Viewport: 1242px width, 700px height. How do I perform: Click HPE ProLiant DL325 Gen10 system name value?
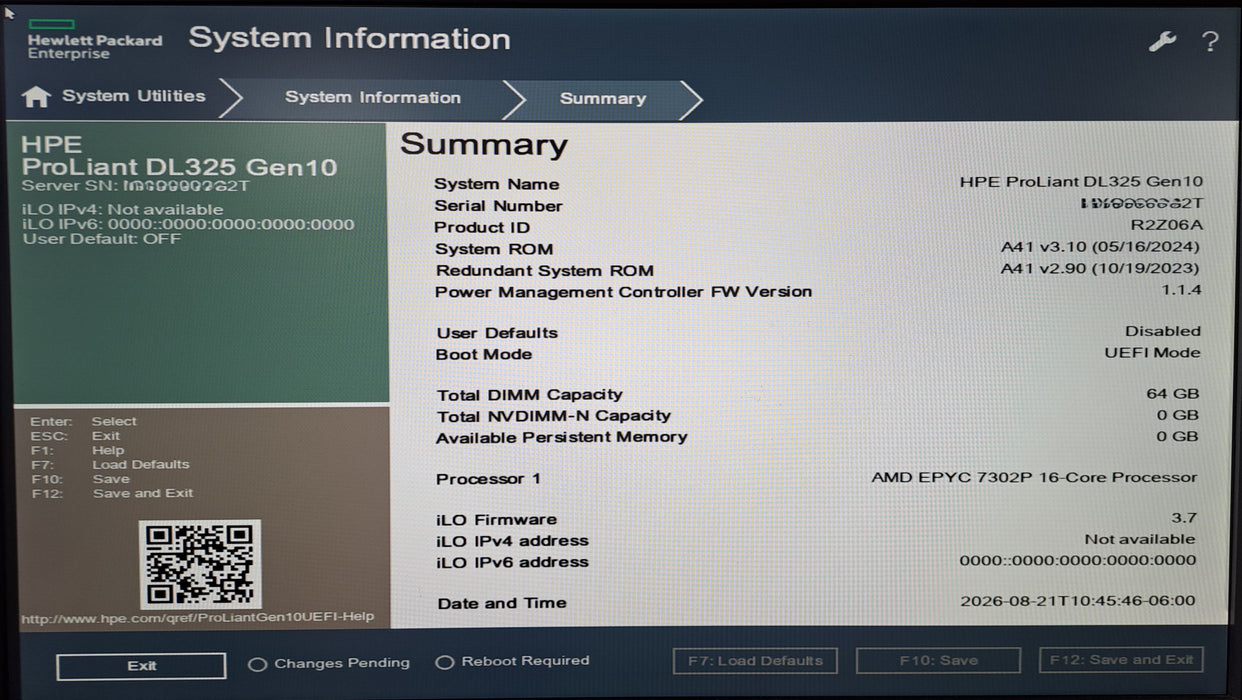point(1081,182)
